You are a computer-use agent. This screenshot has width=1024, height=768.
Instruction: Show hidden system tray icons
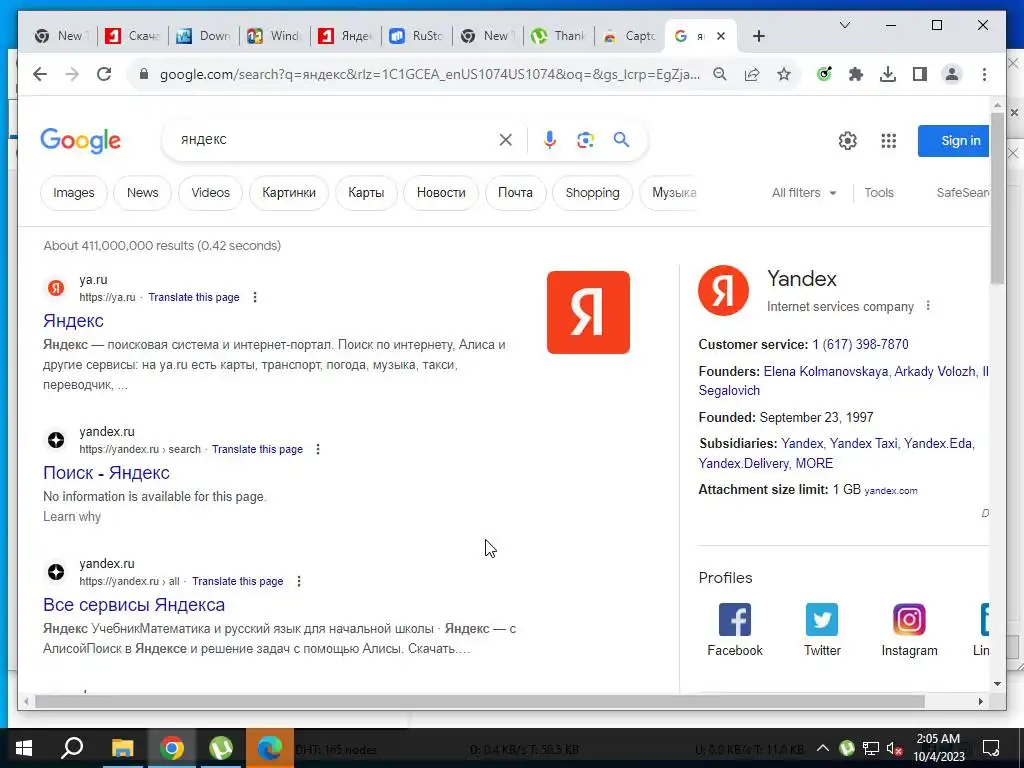[823, 748]
